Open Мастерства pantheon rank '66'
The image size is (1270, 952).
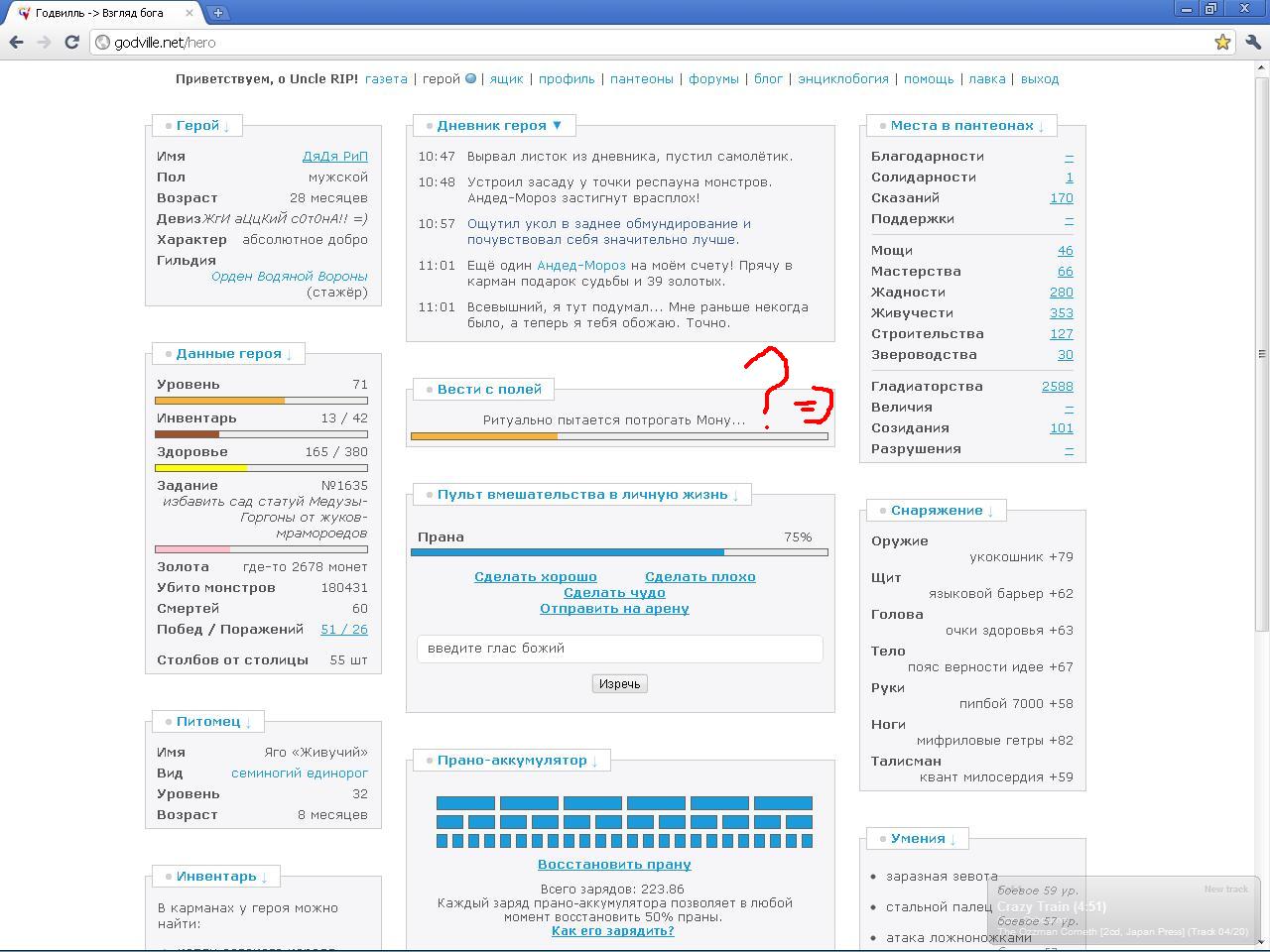[x=1066, y=272]
